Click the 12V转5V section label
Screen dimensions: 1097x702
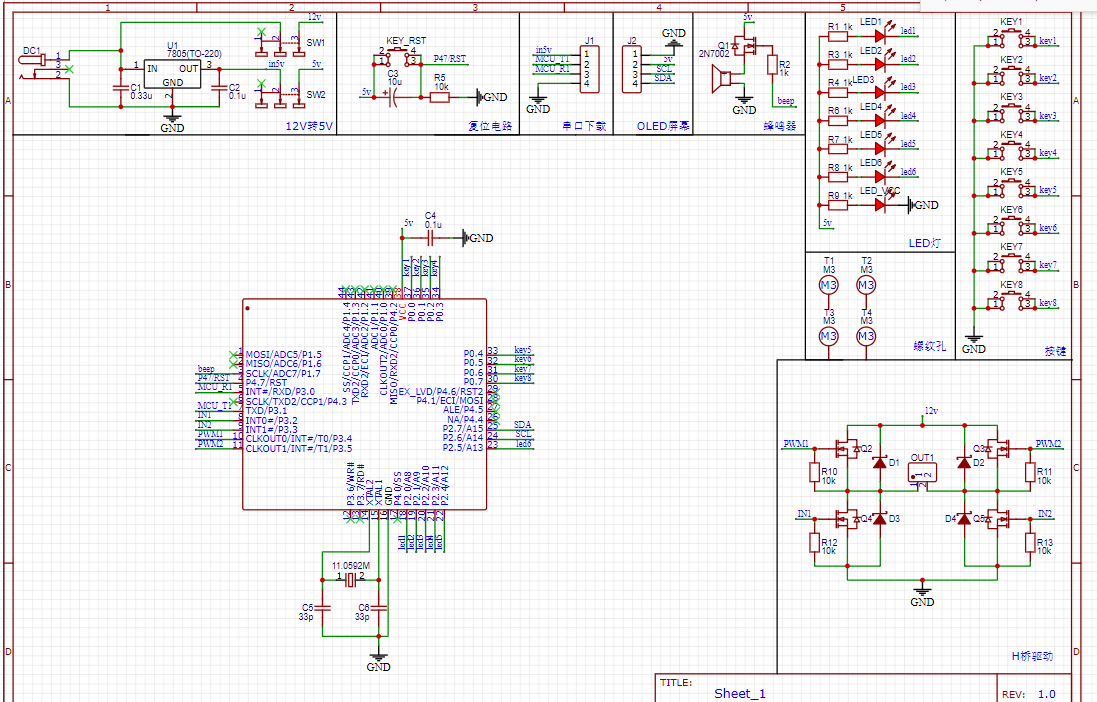point(309,127)
